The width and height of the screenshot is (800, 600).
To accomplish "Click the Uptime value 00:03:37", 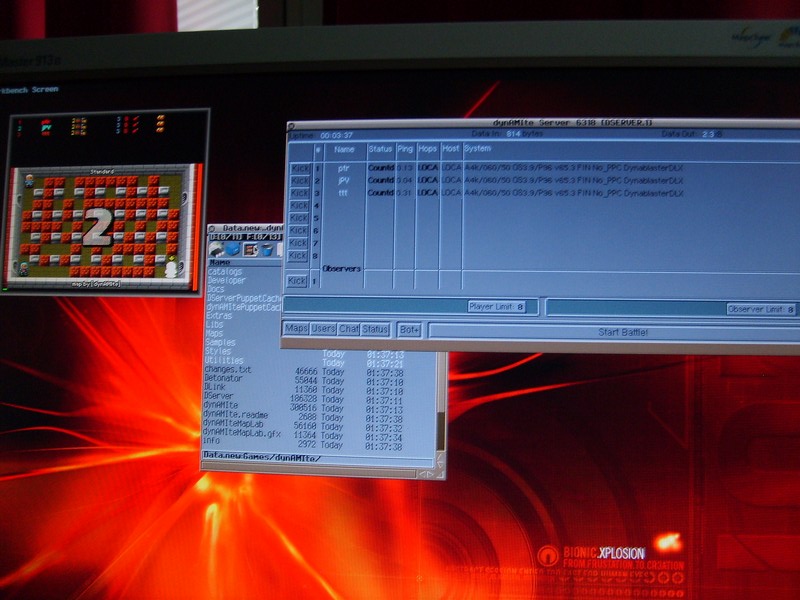I will point(336,136).
